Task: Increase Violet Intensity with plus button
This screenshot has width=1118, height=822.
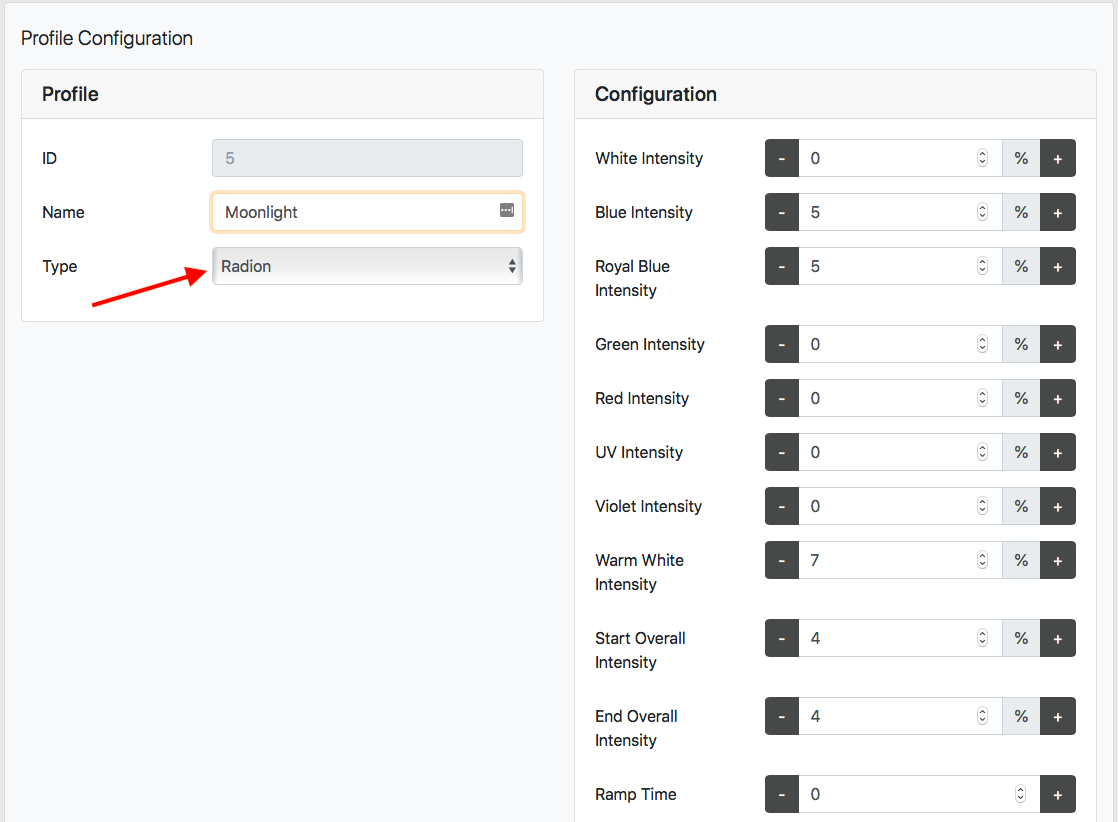Action: point(1057,507)
